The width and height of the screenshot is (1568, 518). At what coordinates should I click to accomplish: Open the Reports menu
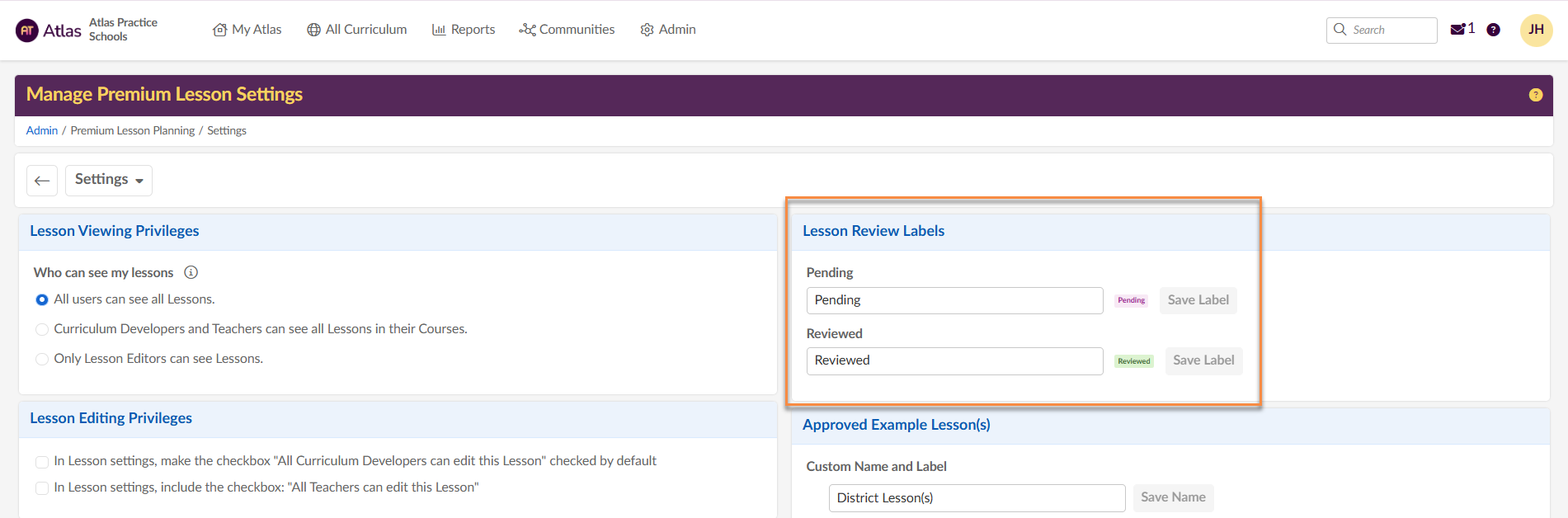[464, 30]
